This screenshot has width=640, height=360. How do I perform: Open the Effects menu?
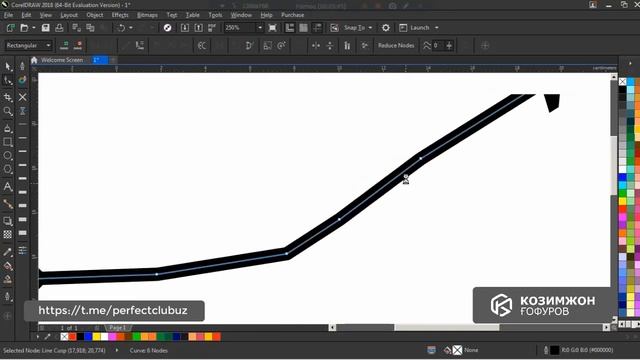pyautogui.click(x=120, y=15)
